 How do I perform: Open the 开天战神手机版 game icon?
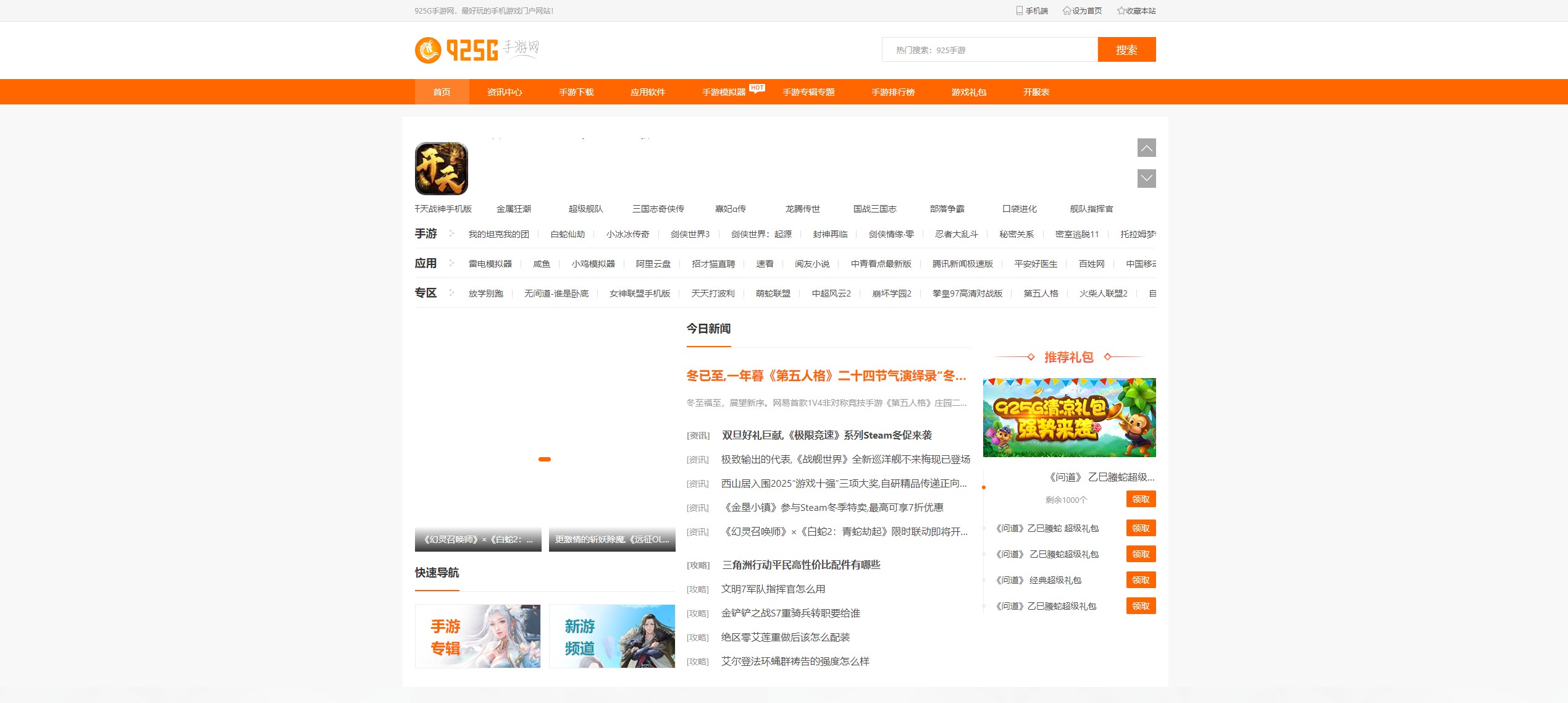[441, 168]
